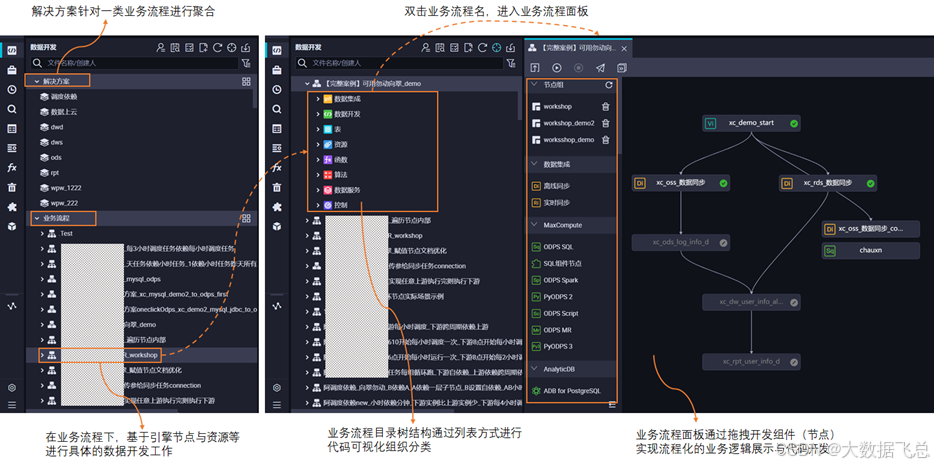This screenshot has width=934, height=465.
Task: Pick the ODPS MR node type
Action: click(551, 330)
